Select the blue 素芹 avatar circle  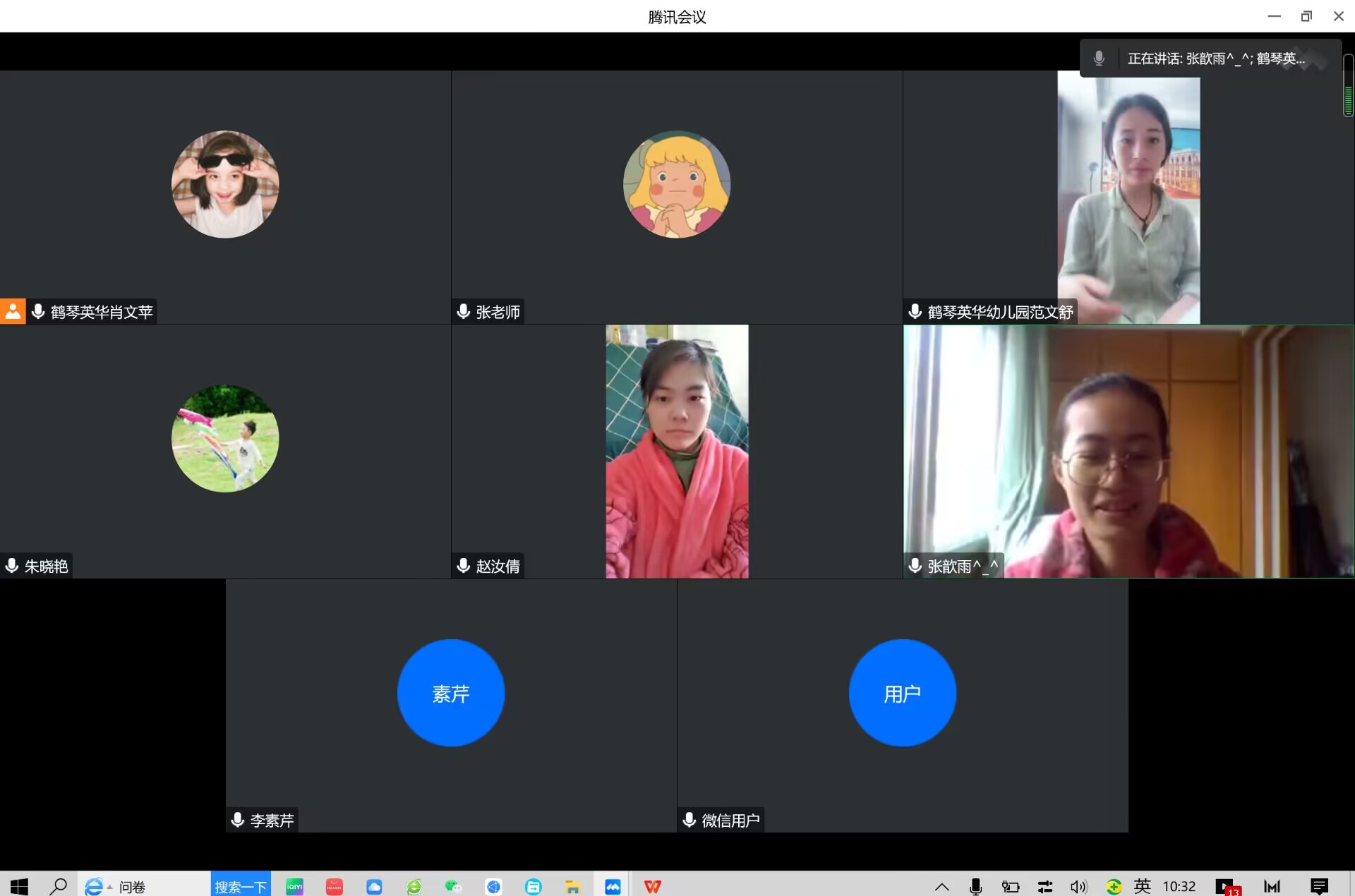coord(451,693)
